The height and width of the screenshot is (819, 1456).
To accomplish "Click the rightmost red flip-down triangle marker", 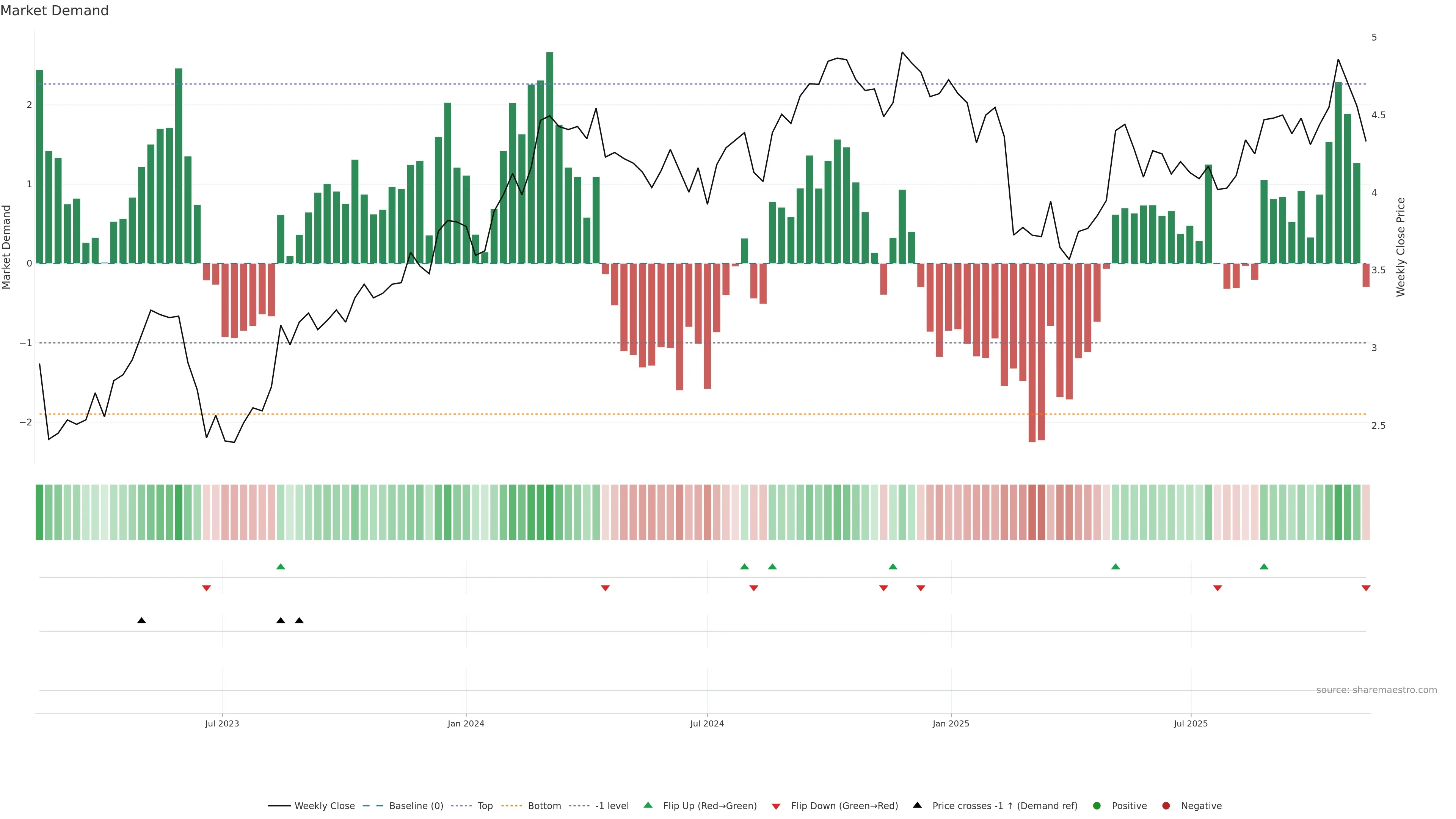I will 1365,588.
